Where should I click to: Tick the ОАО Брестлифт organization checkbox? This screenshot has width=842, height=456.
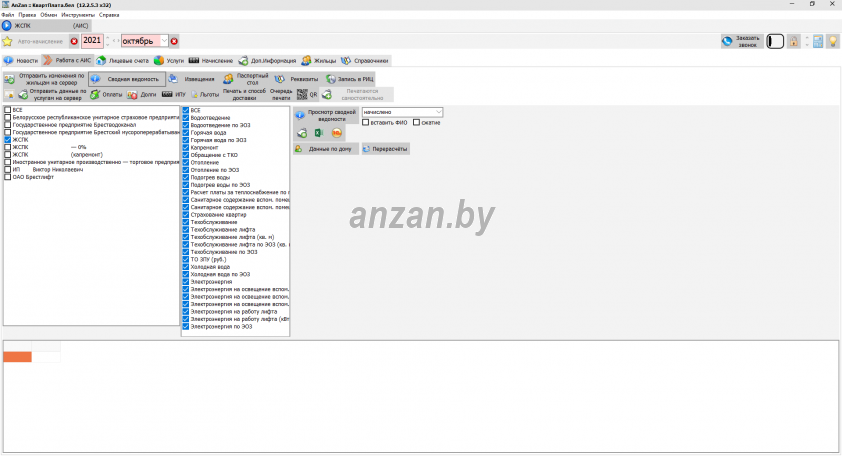8,177
